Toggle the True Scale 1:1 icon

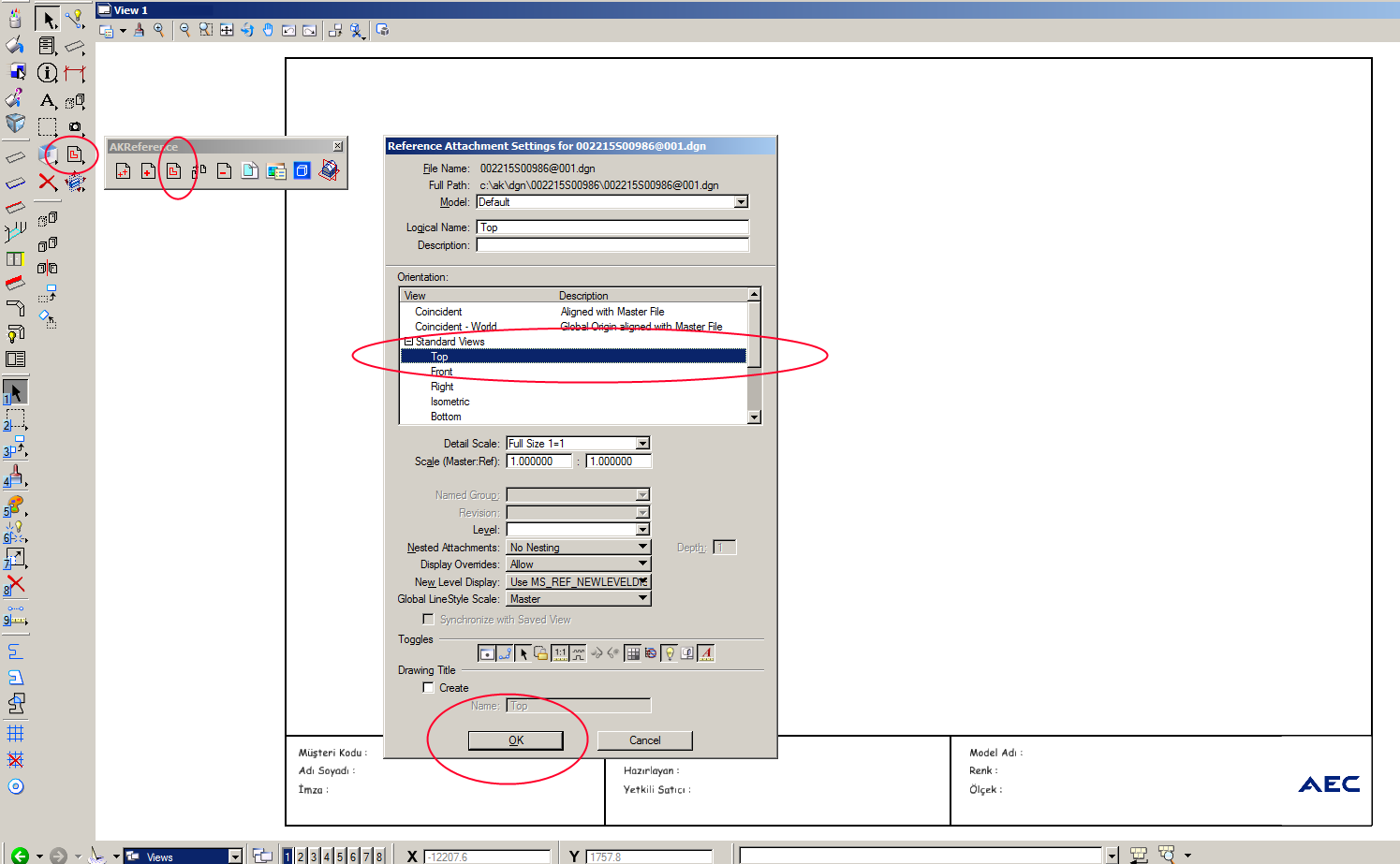click(x=560, y=653)
